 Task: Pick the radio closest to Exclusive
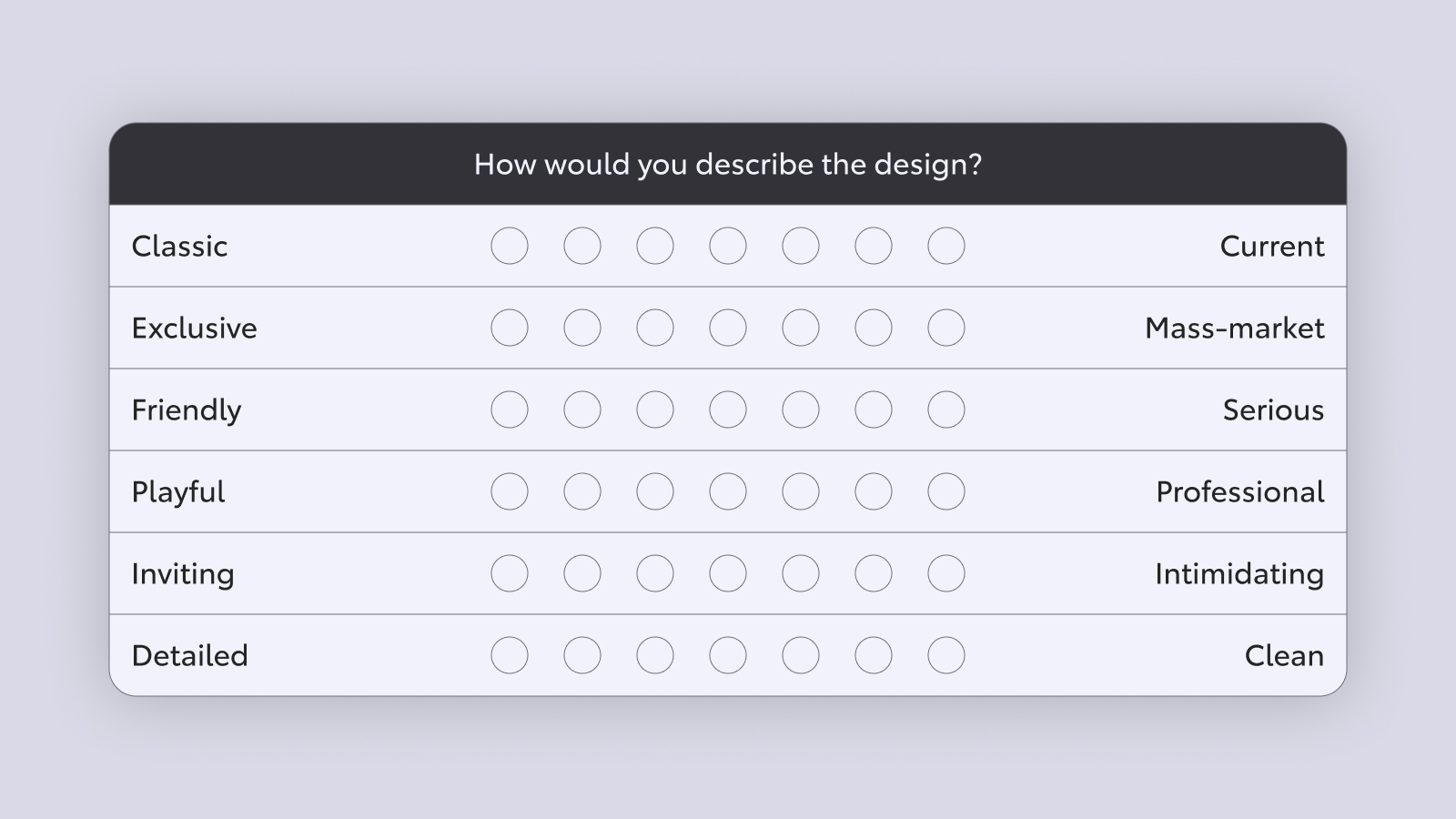(x=510, y=328)
